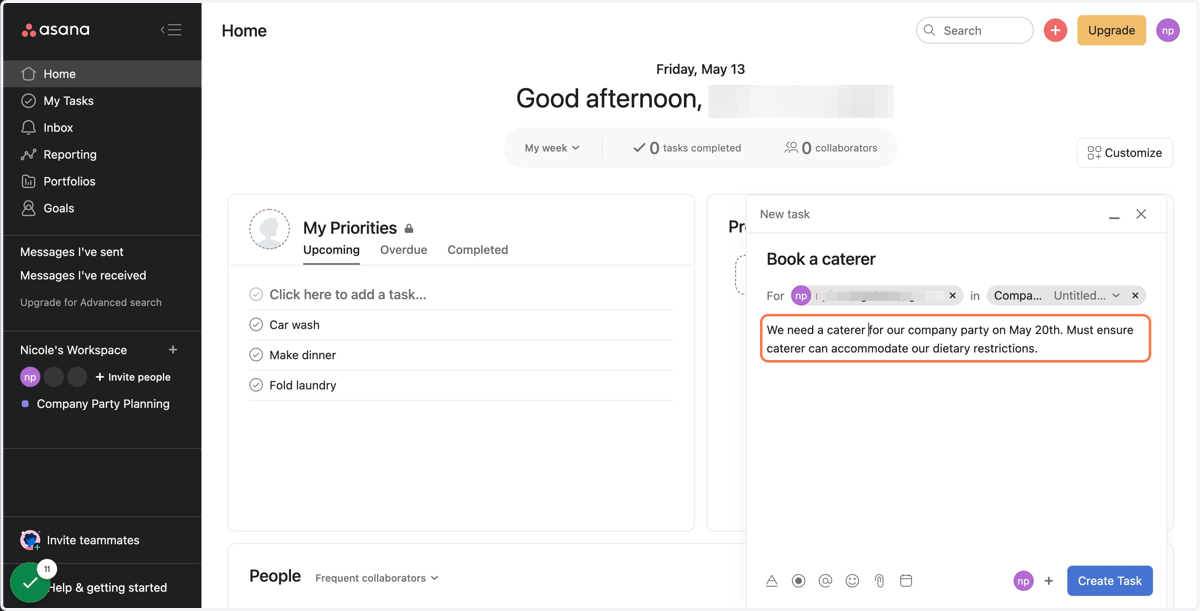Viewport: 1200px width, 611px height.
Task: Click the green checkmark progress badge
Action: (29, 583)
